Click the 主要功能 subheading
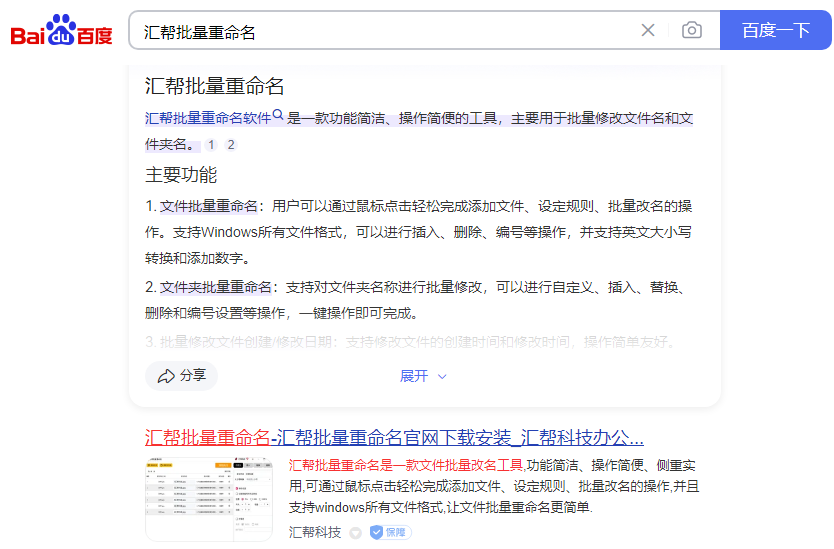 pos(181,175)
